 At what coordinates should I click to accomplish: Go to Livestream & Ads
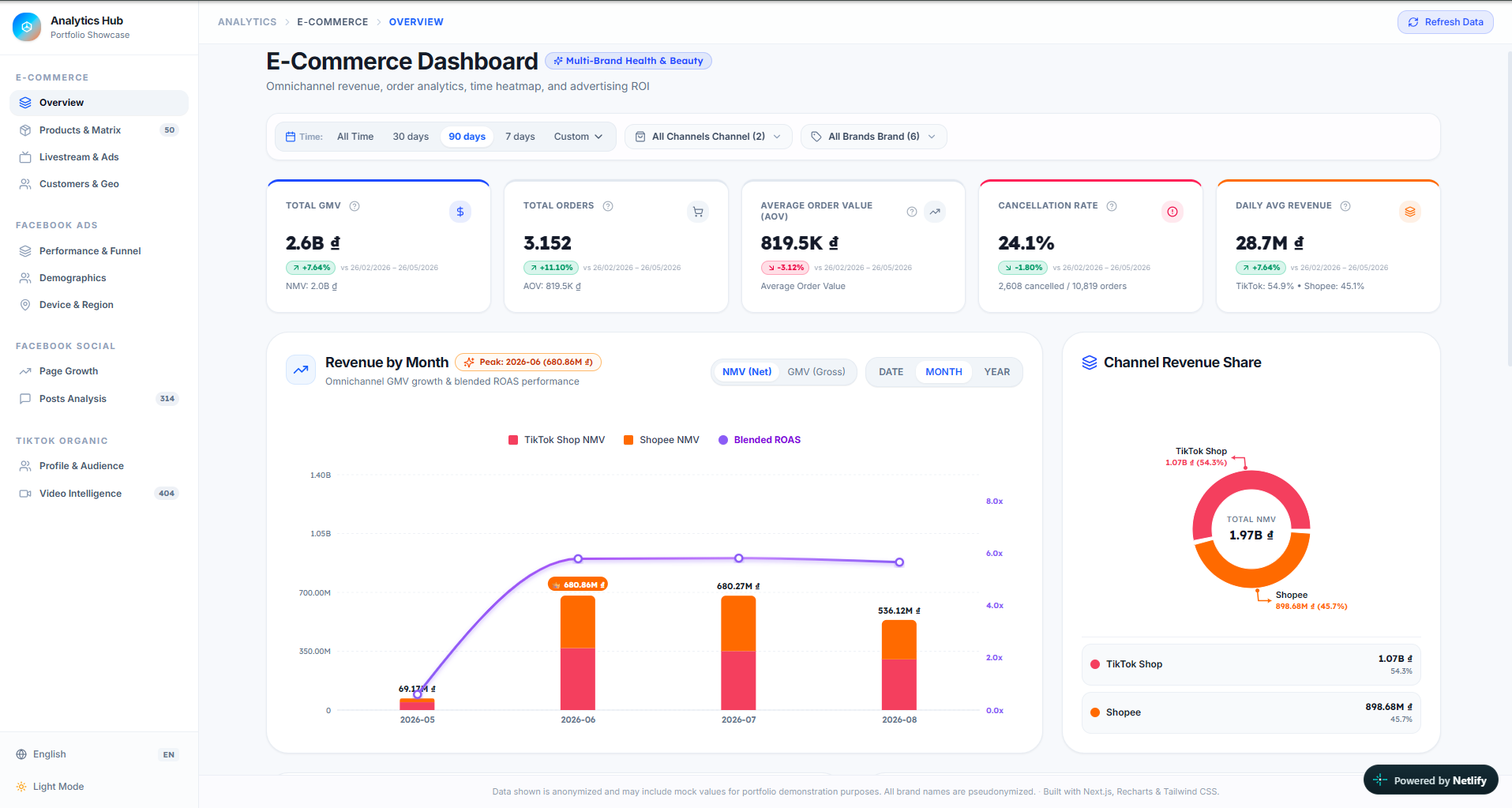(x=99, y=157)
